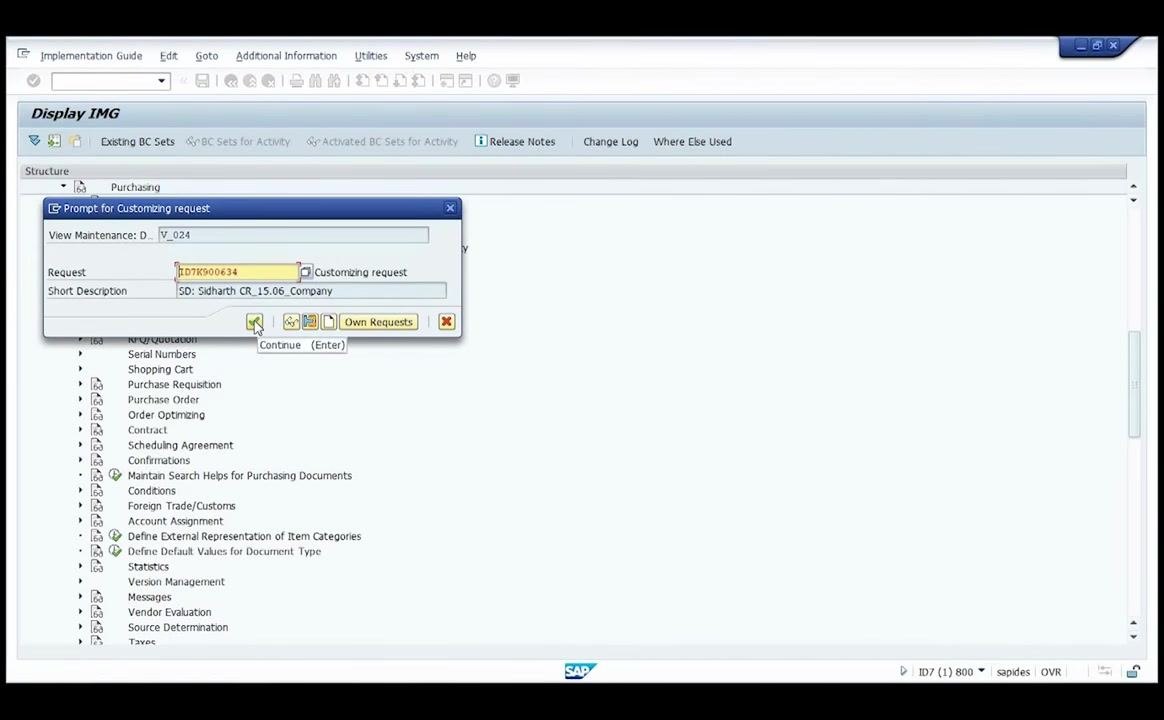This screenshot has height=720, width=1164.
Task: Collapse the Purchasing tree node
Action: 63,186
